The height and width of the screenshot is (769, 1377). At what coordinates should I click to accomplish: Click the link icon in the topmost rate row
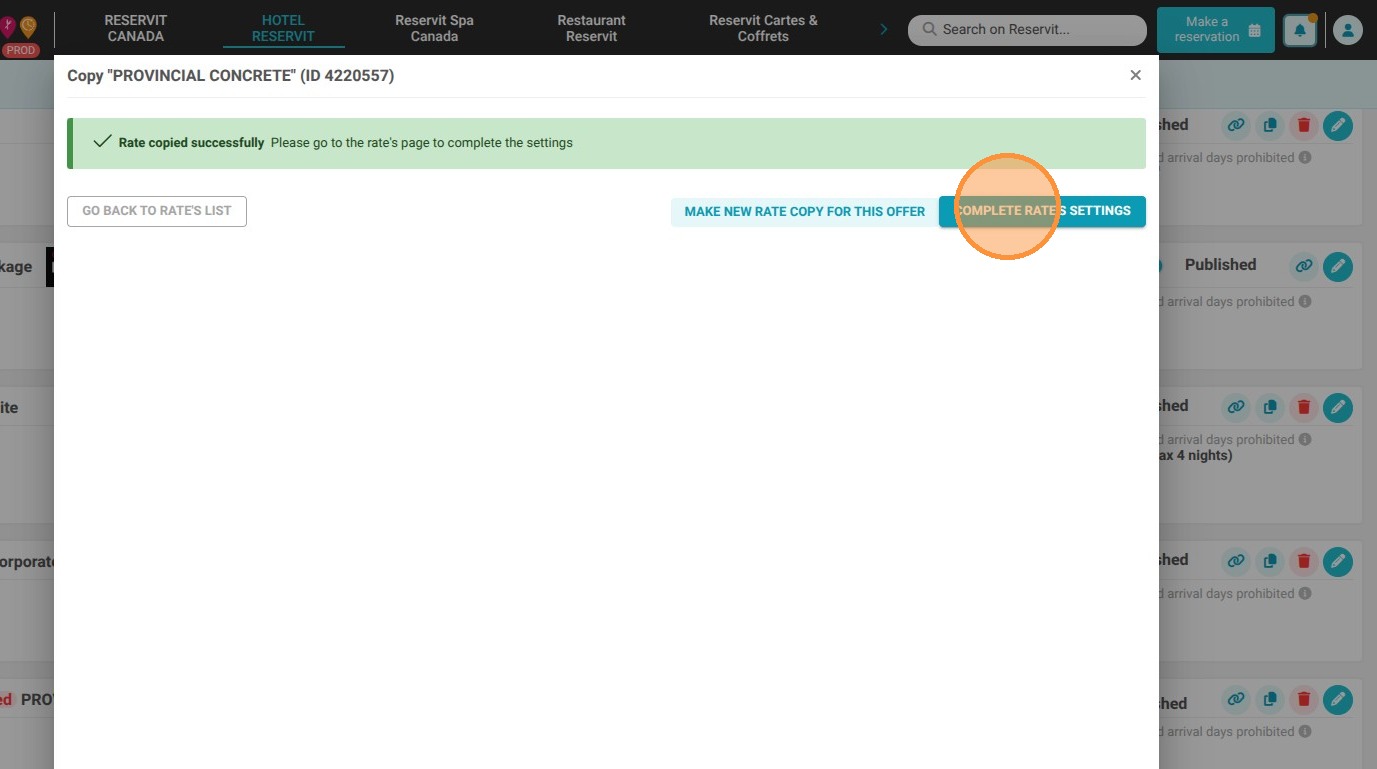click(x=1237, y=126)
